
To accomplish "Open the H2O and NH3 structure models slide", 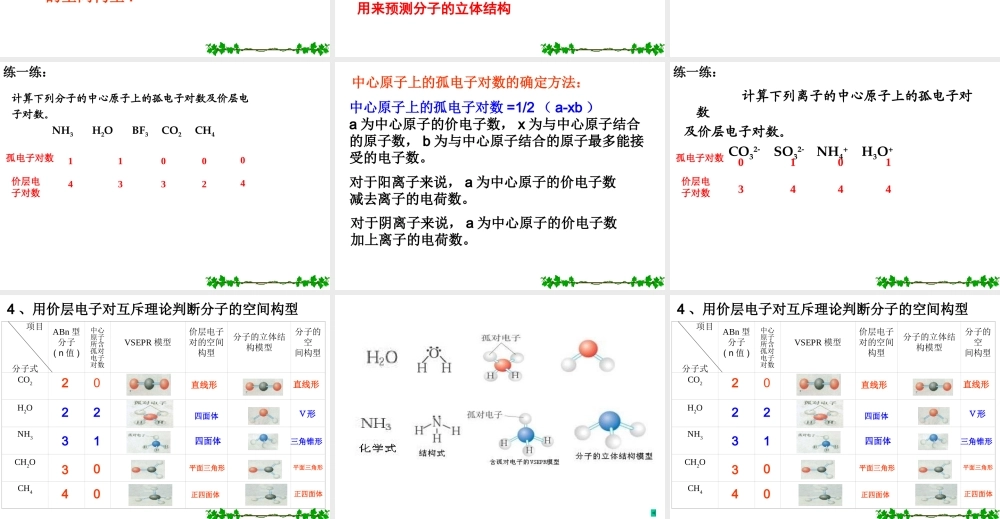I will (x=499, y=407).
